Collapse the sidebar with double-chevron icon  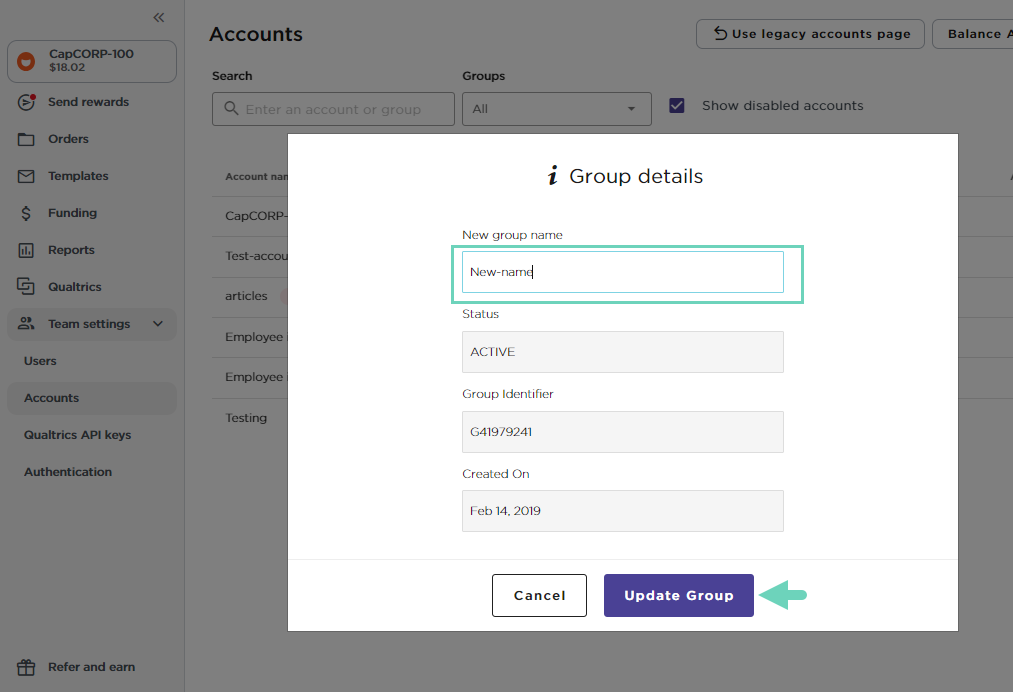(159, 18)
